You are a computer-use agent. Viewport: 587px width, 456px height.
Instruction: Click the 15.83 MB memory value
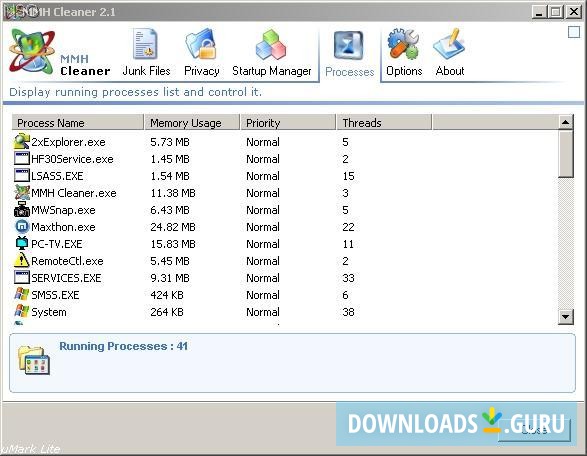(173, 244)
